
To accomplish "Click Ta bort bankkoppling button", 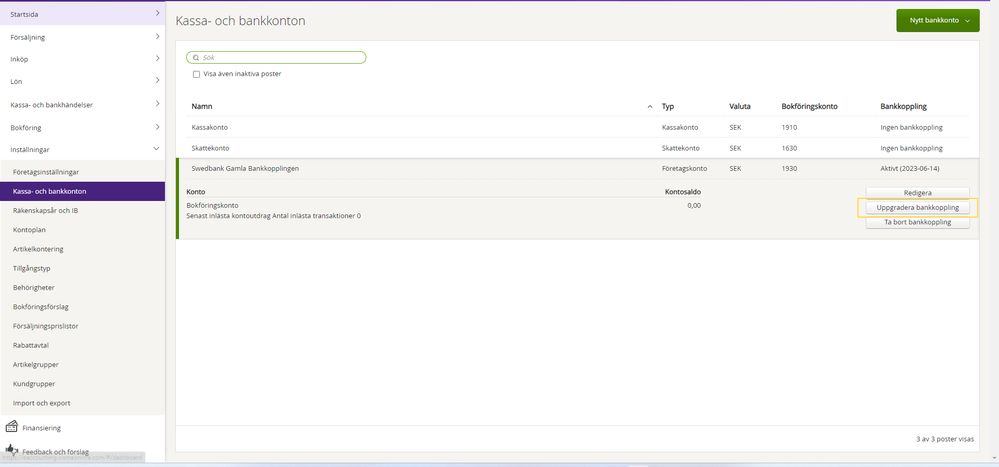I will (x=917, y=223).
